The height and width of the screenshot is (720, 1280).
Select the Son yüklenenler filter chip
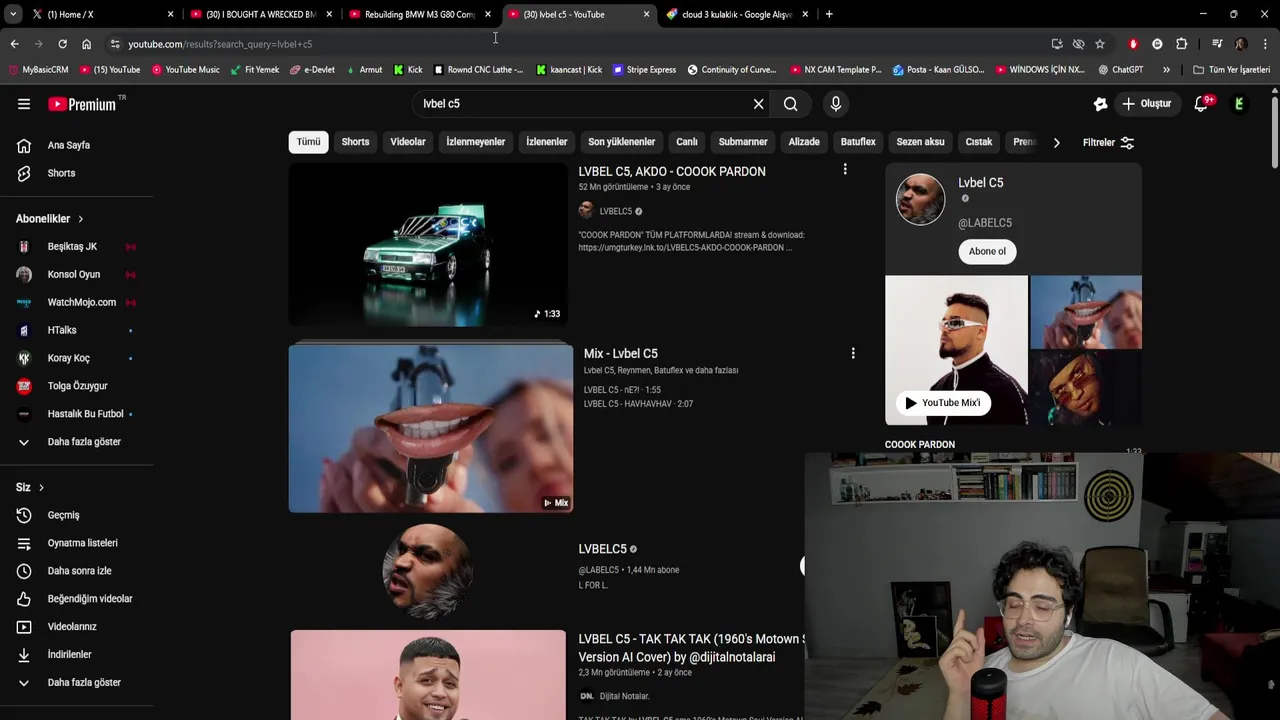tap(621, 142)
